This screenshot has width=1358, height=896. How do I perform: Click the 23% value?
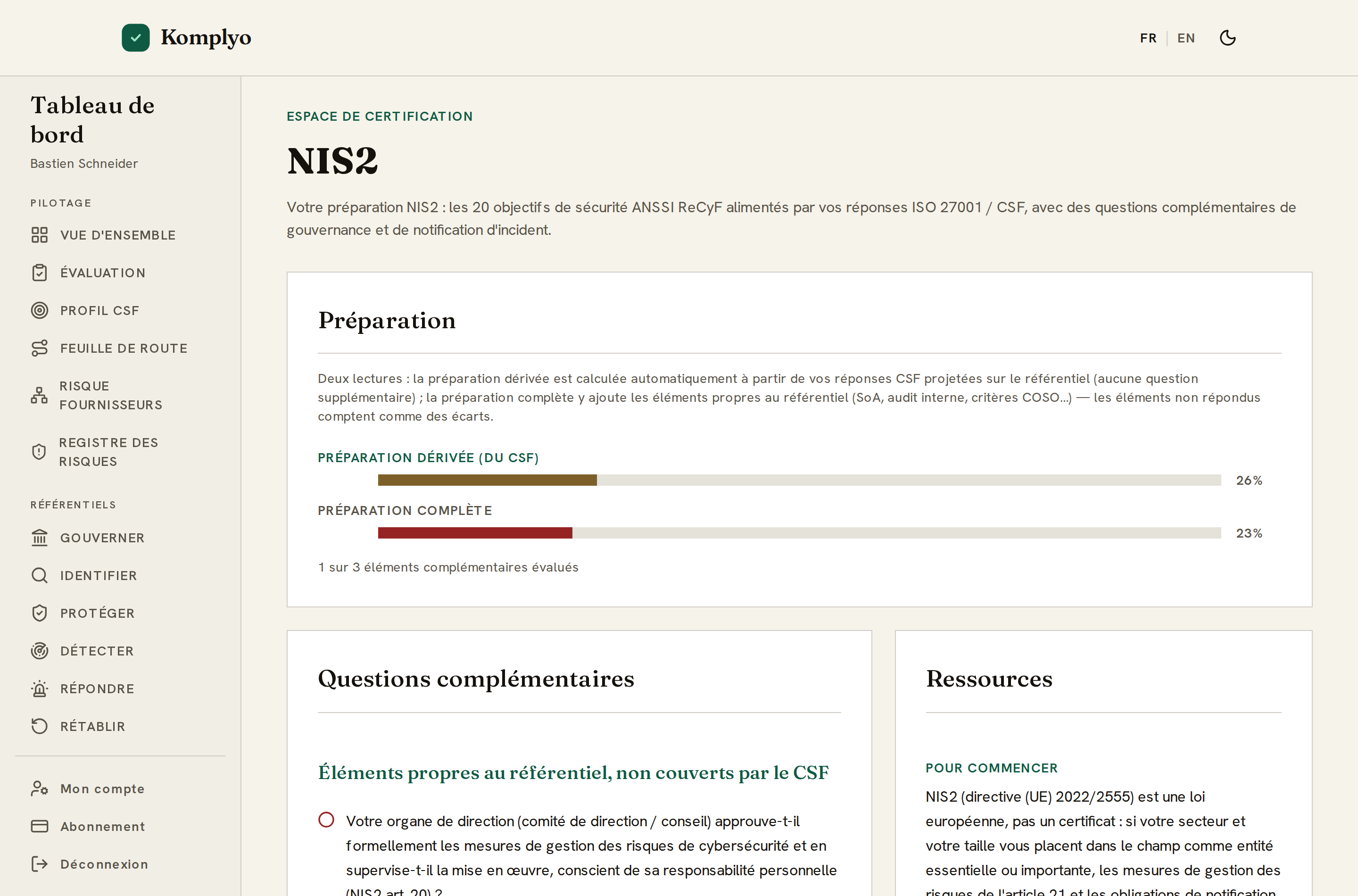tap(1249, 532)
